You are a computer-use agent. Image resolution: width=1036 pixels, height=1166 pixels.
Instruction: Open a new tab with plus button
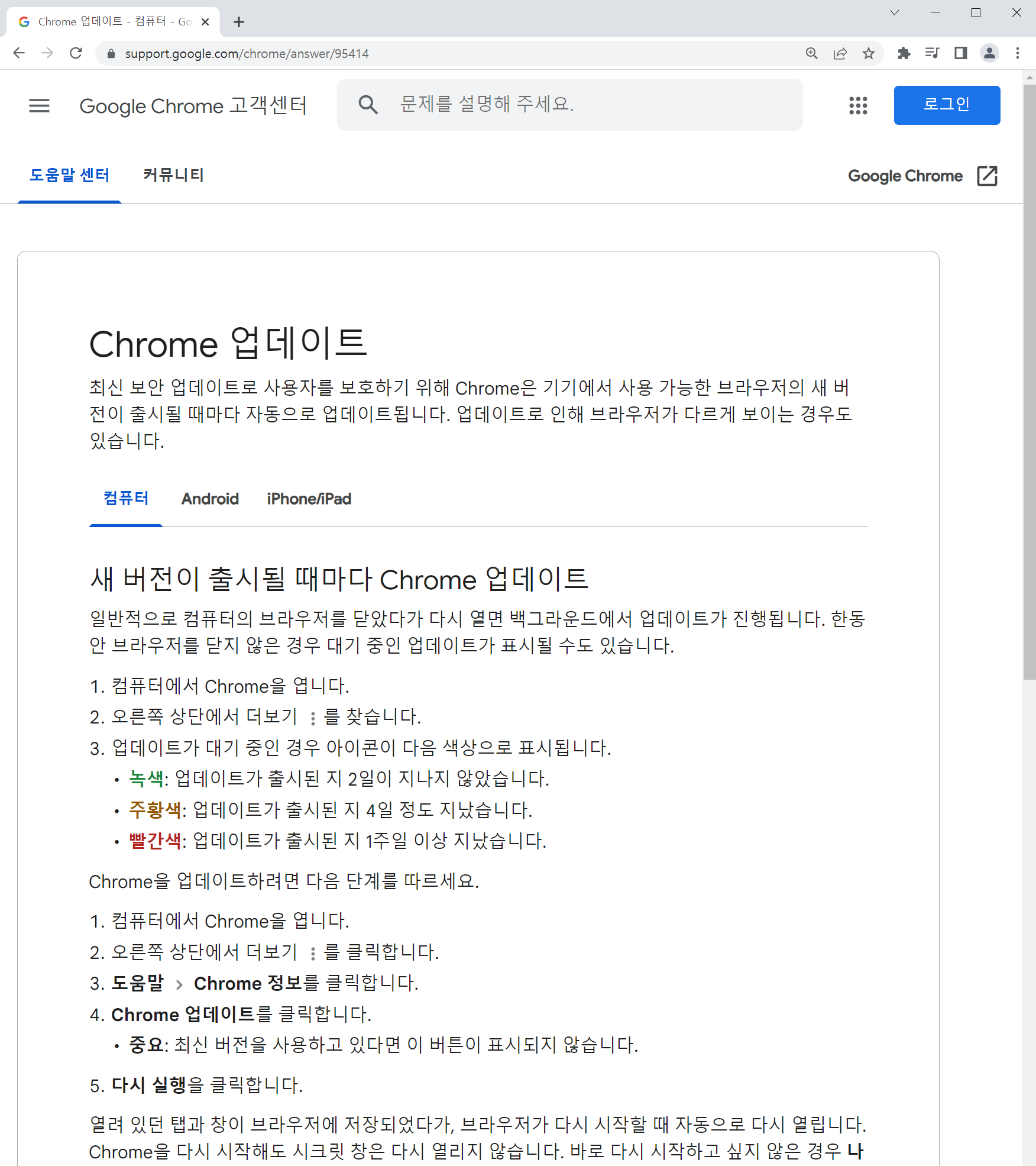click(239, 22)
